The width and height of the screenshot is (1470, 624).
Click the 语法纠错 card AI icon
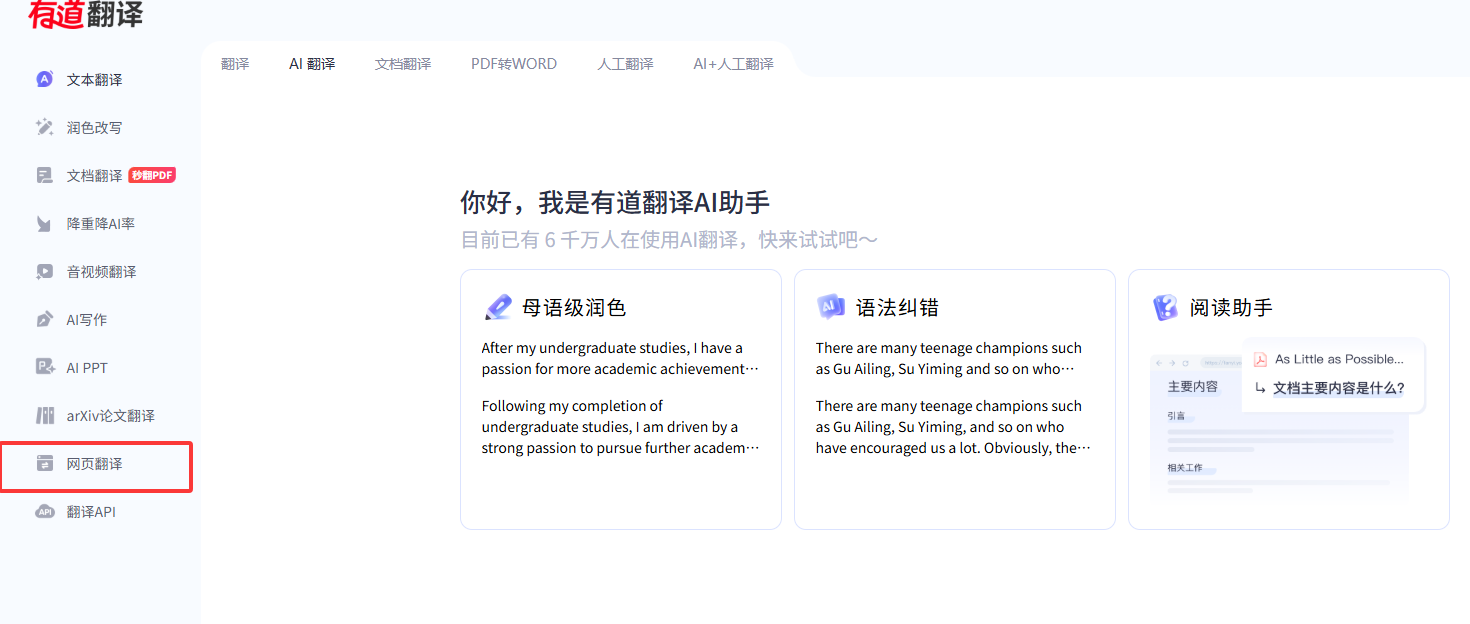831,307
